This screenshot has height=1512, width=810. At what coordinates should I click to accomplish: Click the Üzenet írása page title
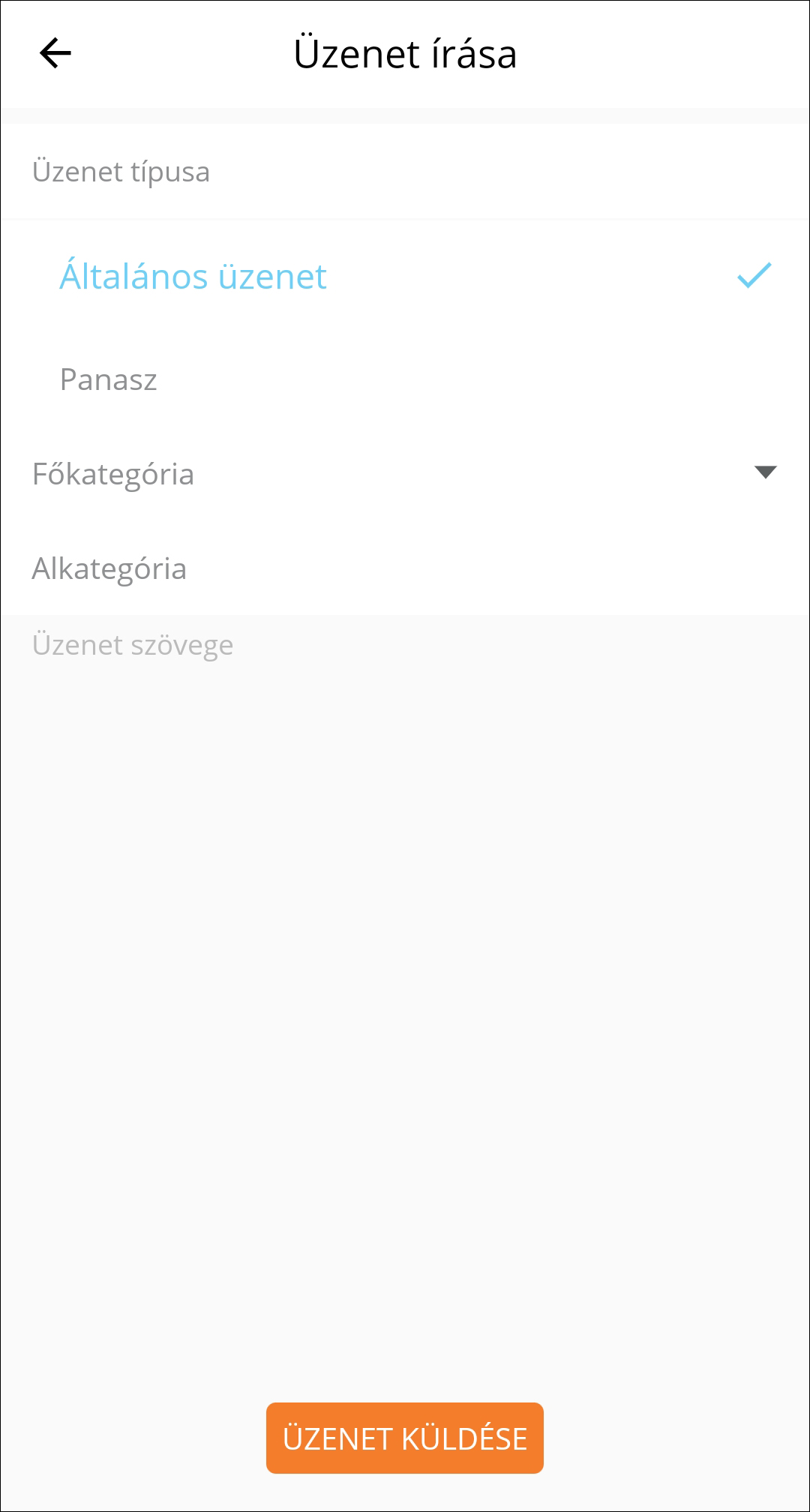tap(405, 54)
